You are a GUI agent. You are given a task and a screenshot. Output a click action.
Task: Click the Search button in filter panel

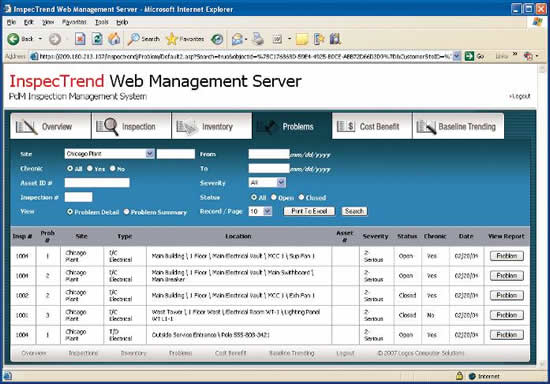[354, 211]
